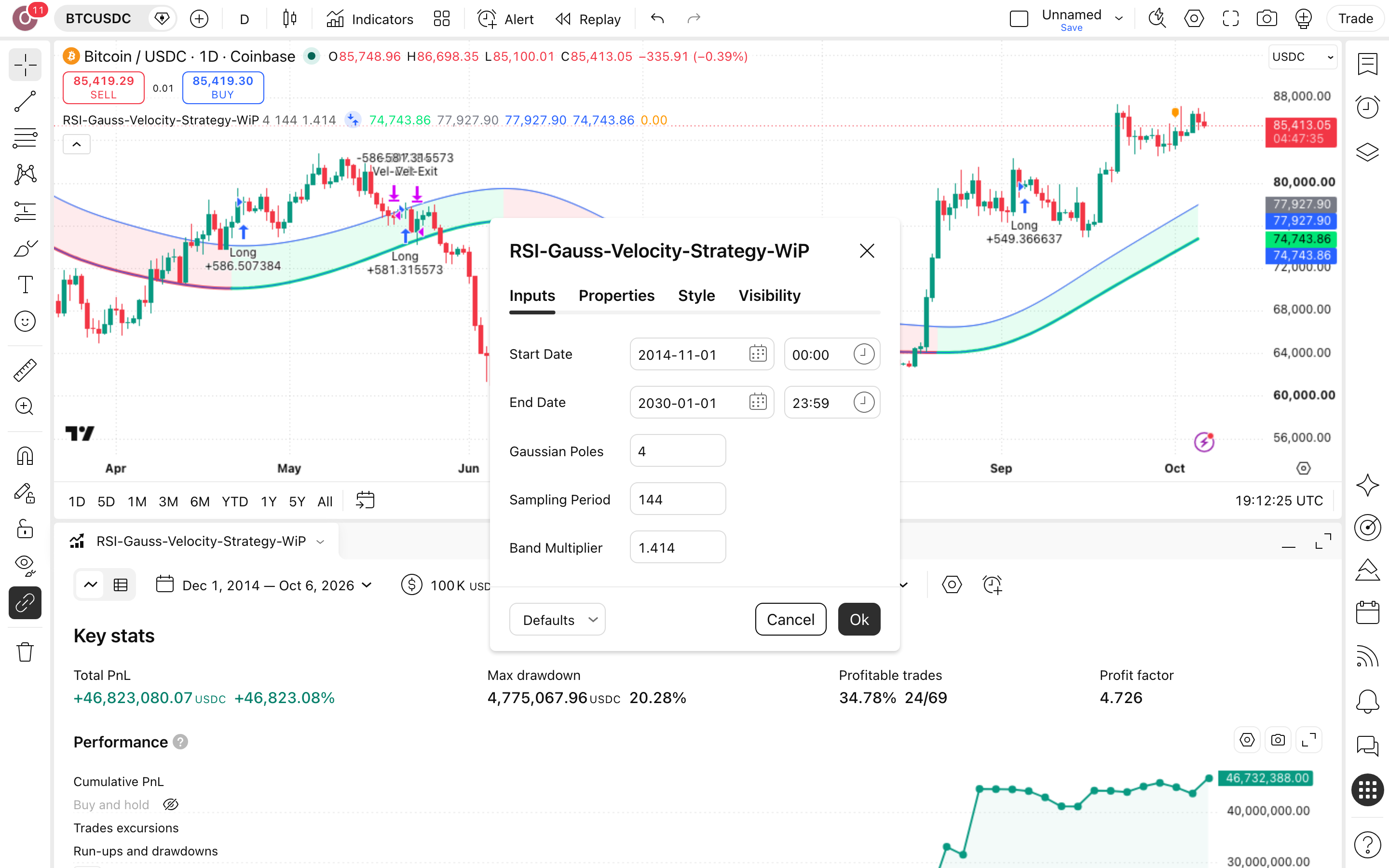
Task: Select the ruler measure tool
Action: click(x=25, y=370)
